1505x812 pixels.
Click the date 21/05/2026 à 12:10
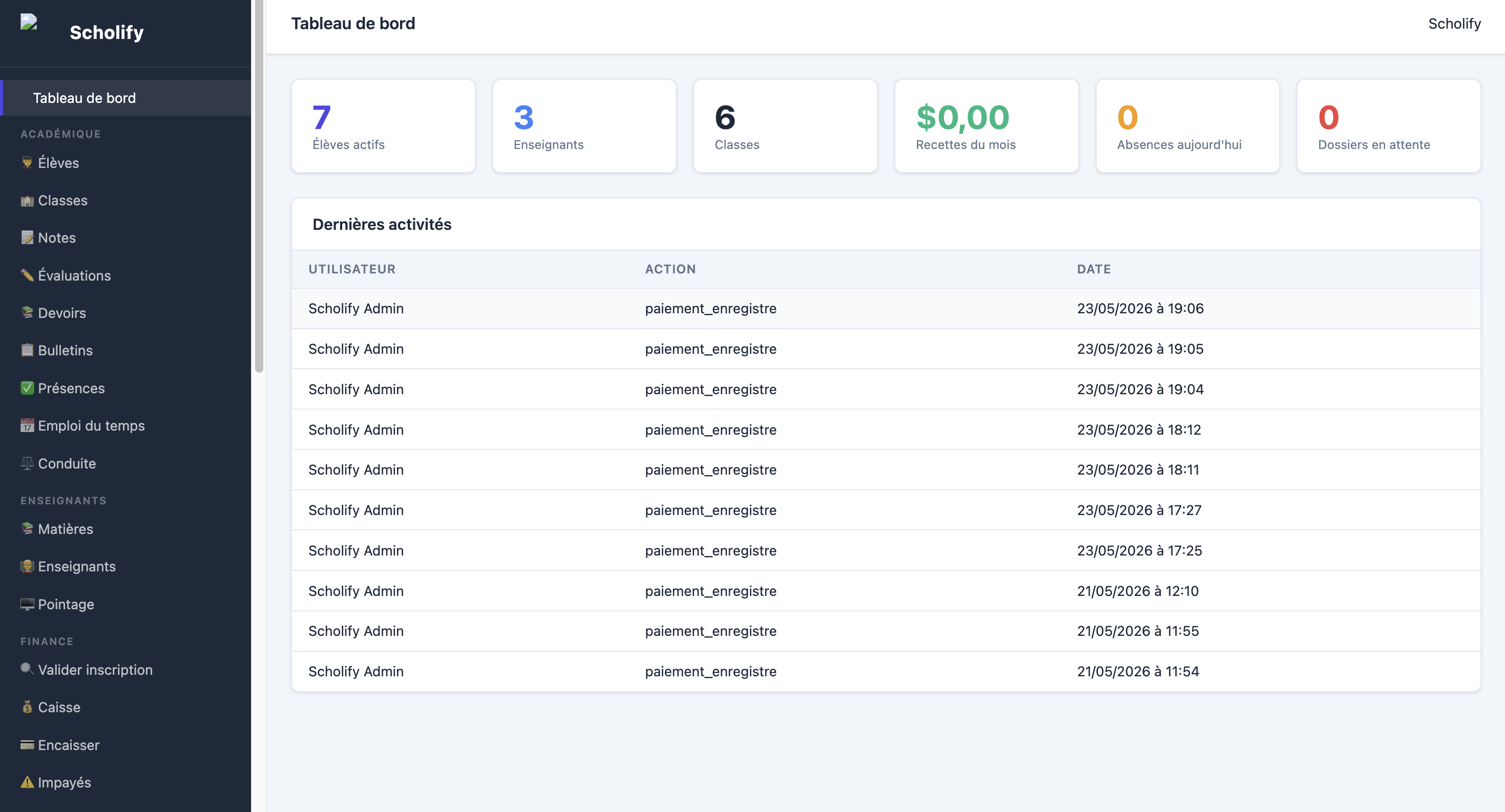tap(1138, 591)
